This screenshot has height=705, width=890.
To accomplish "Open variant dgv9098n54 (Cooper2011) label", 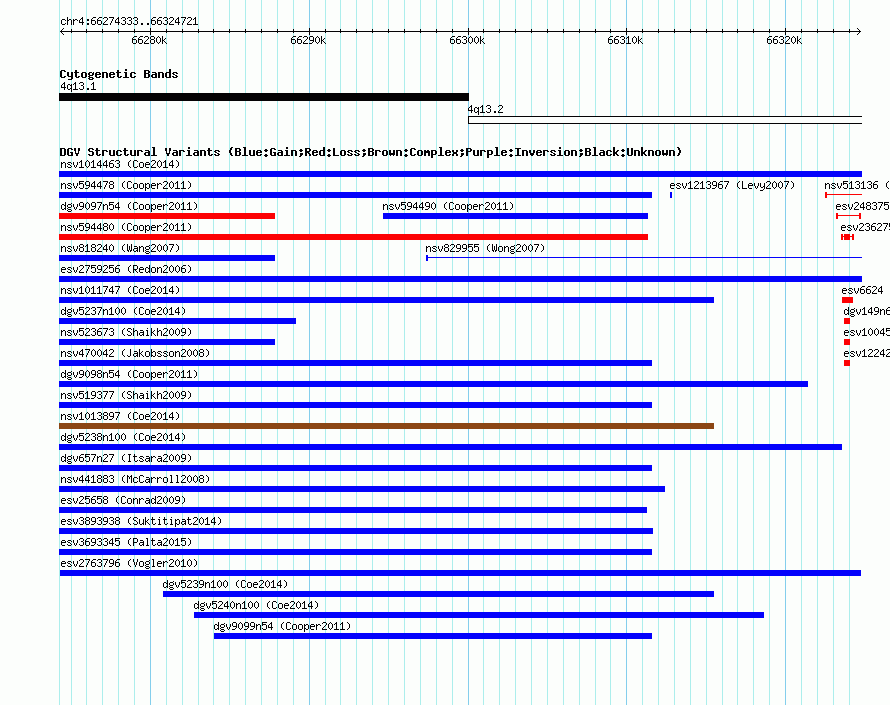I will [129, 374].
